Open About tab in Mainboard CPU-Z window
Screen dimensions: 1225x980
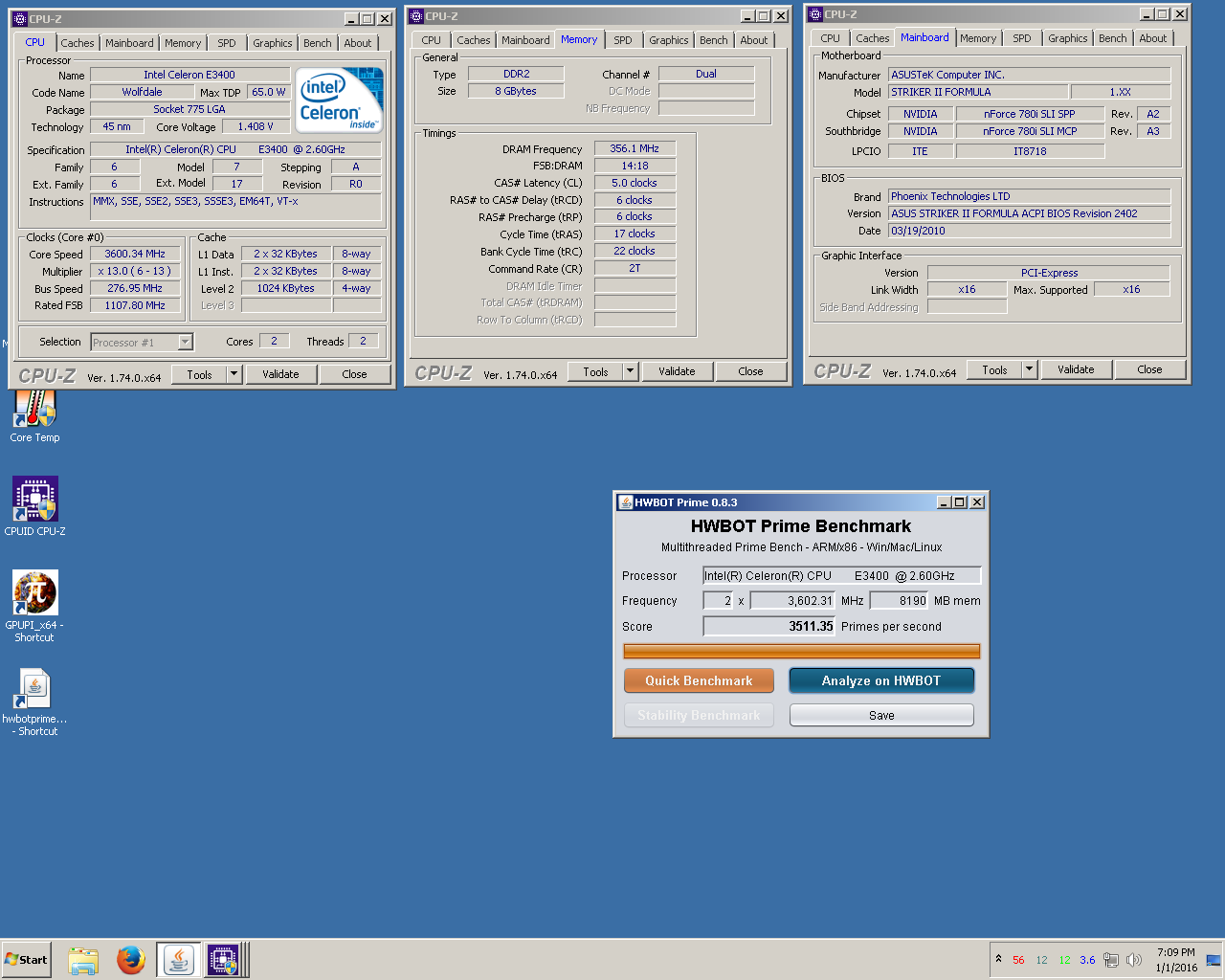1153,38
